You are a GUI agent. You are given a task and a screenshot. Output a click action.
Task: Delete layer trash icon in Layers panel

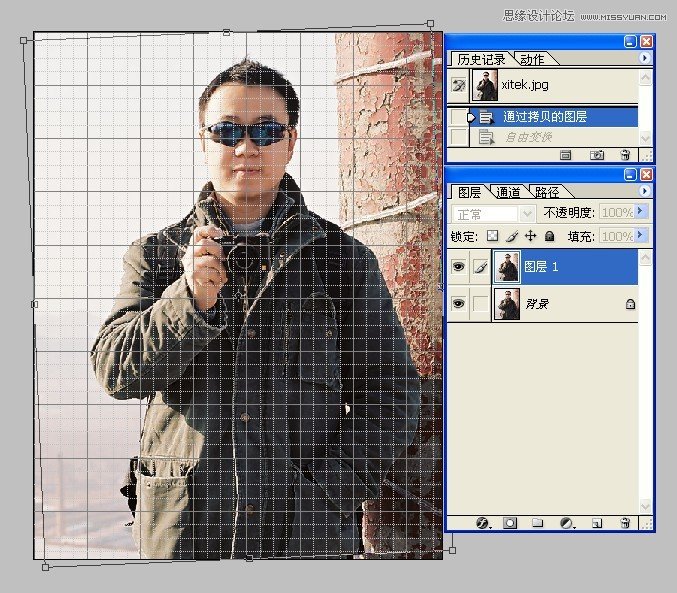pyautogui.click(x=625, y=523)
